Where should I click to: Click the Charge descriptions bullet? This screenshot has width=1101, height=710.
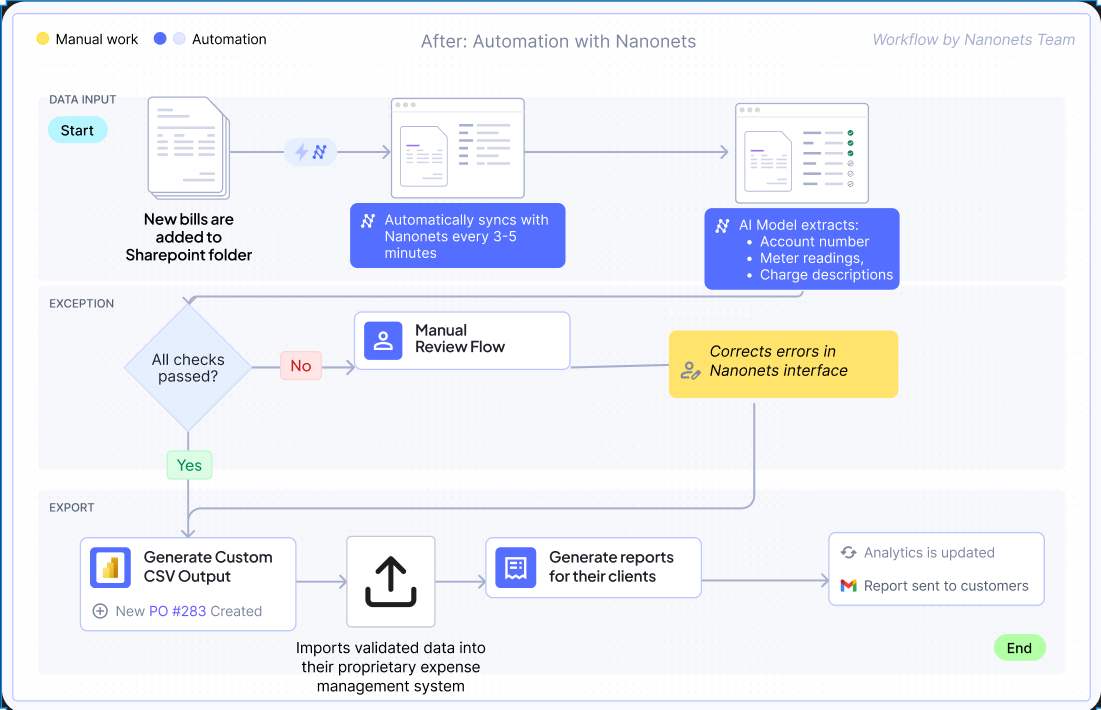(826, 275)
